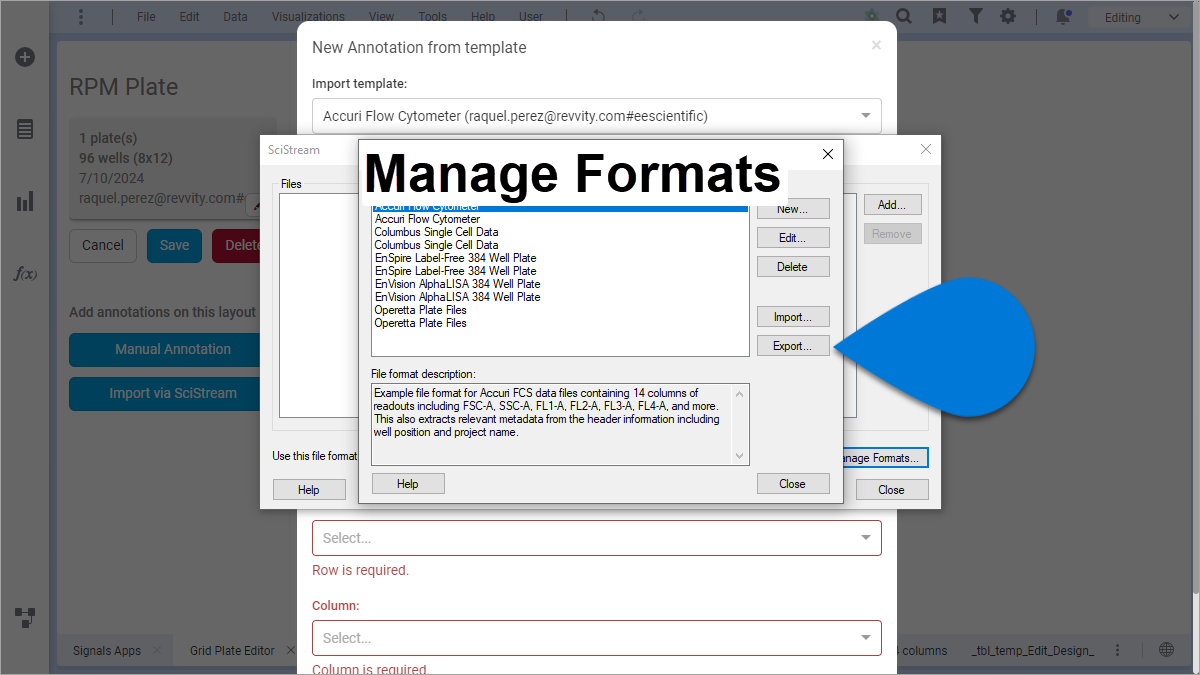Click Close in Manage Formats dialog
Viewport: 1200px width, 675px height.
(793, 483)
